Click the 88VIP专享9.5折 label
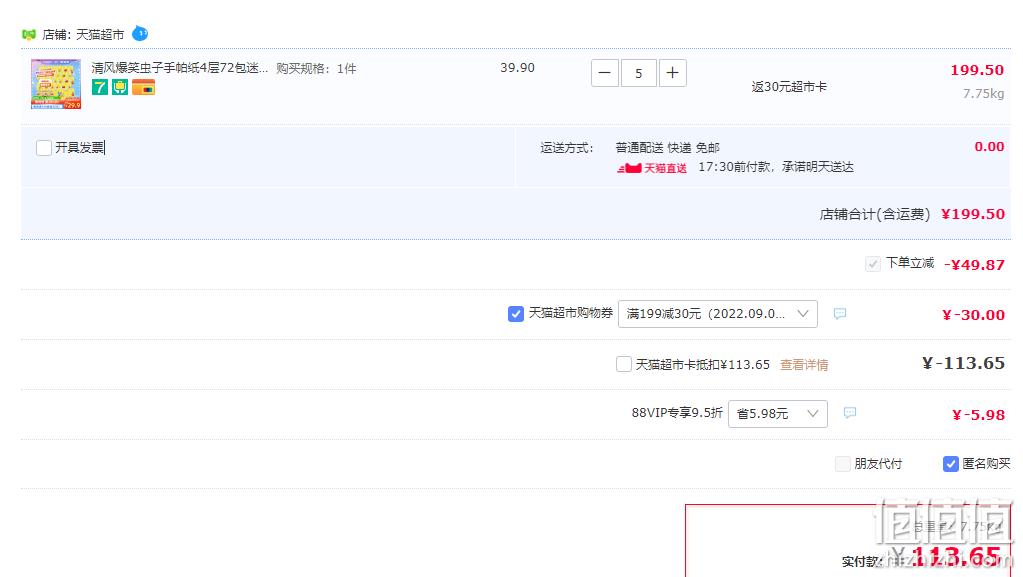1023x577 pixels. tap(677, 413)
